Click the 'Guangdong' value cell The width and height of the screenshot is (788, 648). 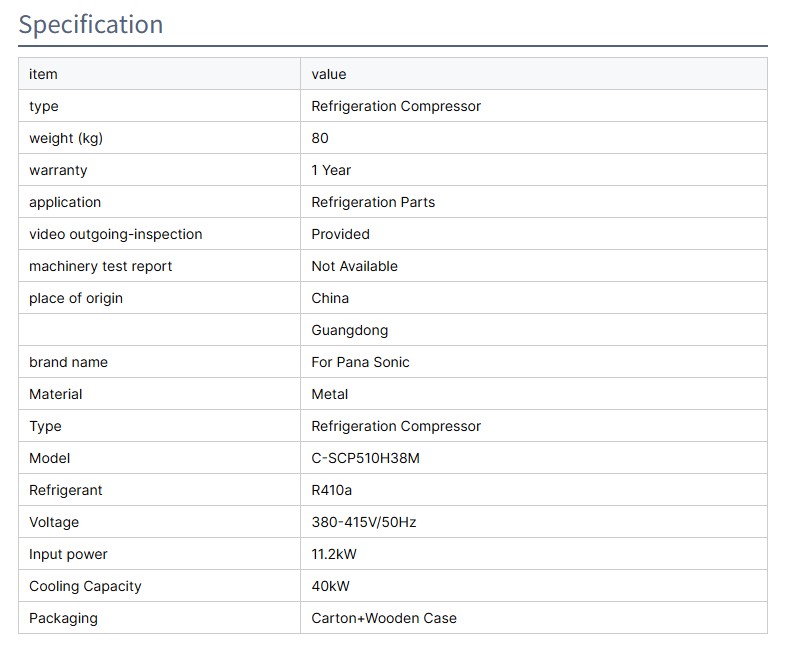(350, 330)
